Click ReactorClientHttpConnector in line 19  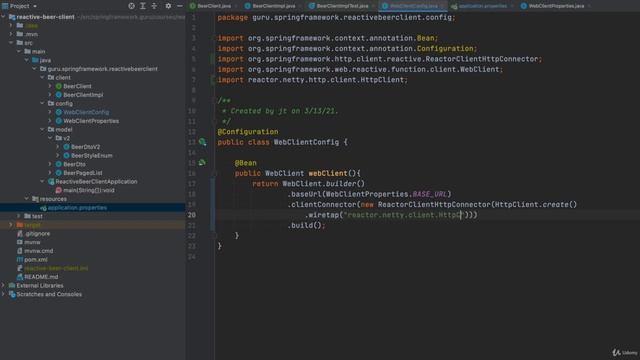tap(433, 204)
